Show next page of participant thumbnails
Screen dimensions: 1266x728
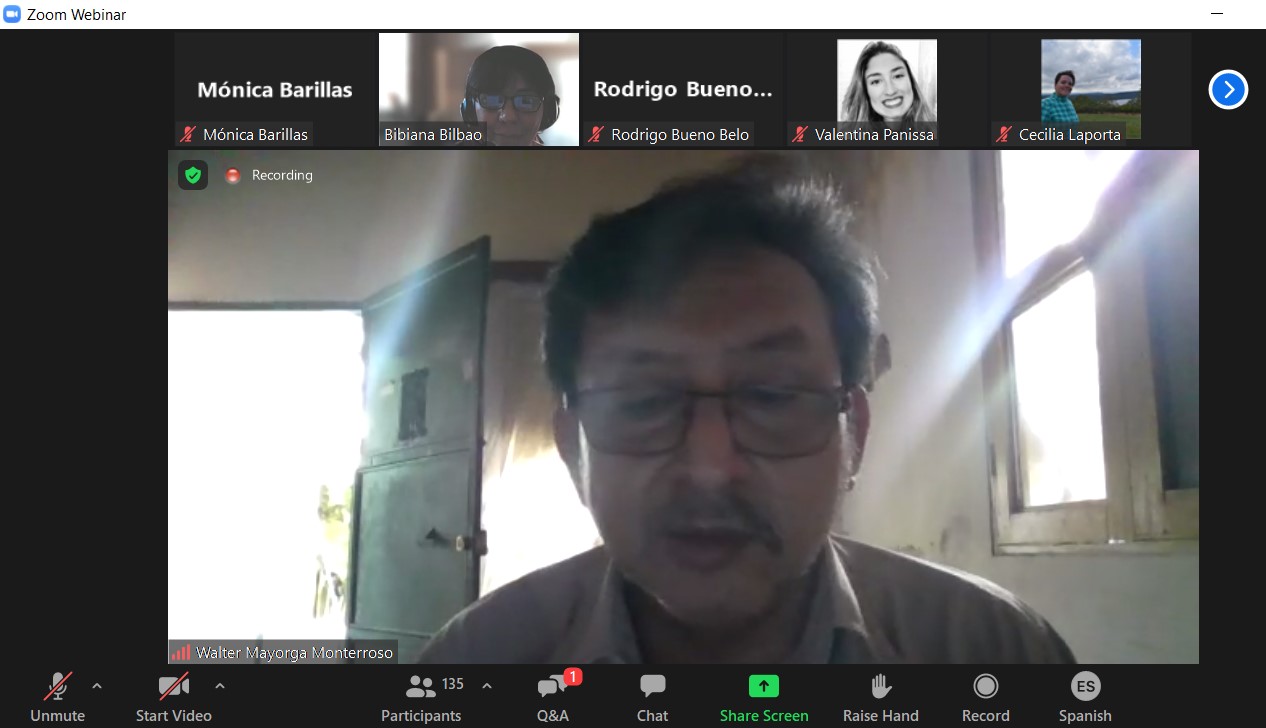click(1228, 90)
